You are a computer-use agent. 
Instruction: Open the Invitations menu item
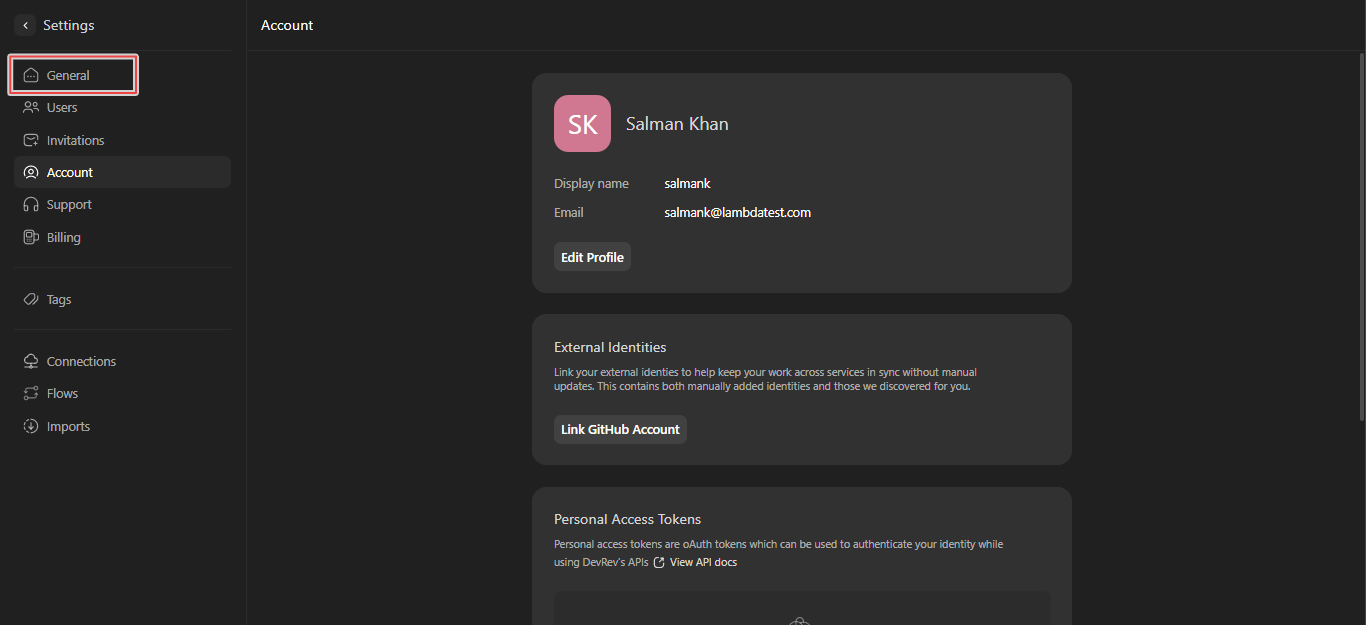[75, 141]
